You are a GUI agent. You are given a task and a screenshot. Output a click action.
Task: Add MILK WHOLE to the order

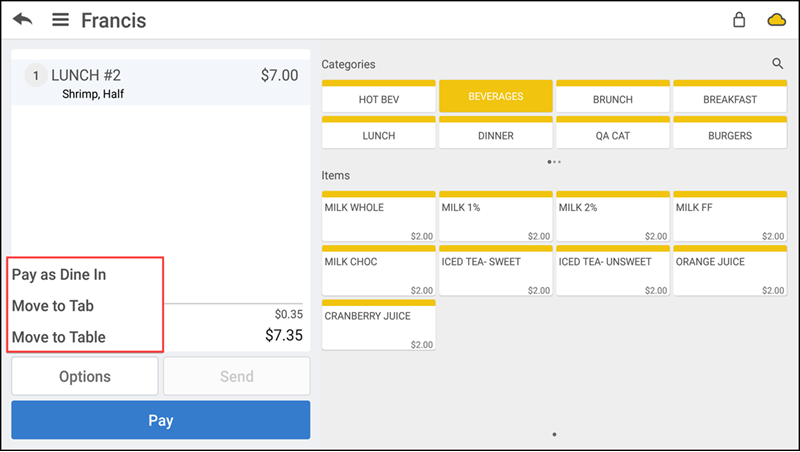pyautogui.click(x=379, y=216)
